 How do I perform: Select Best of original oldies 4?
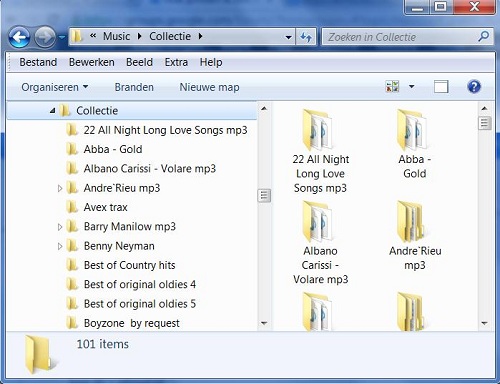coord(140,285)
